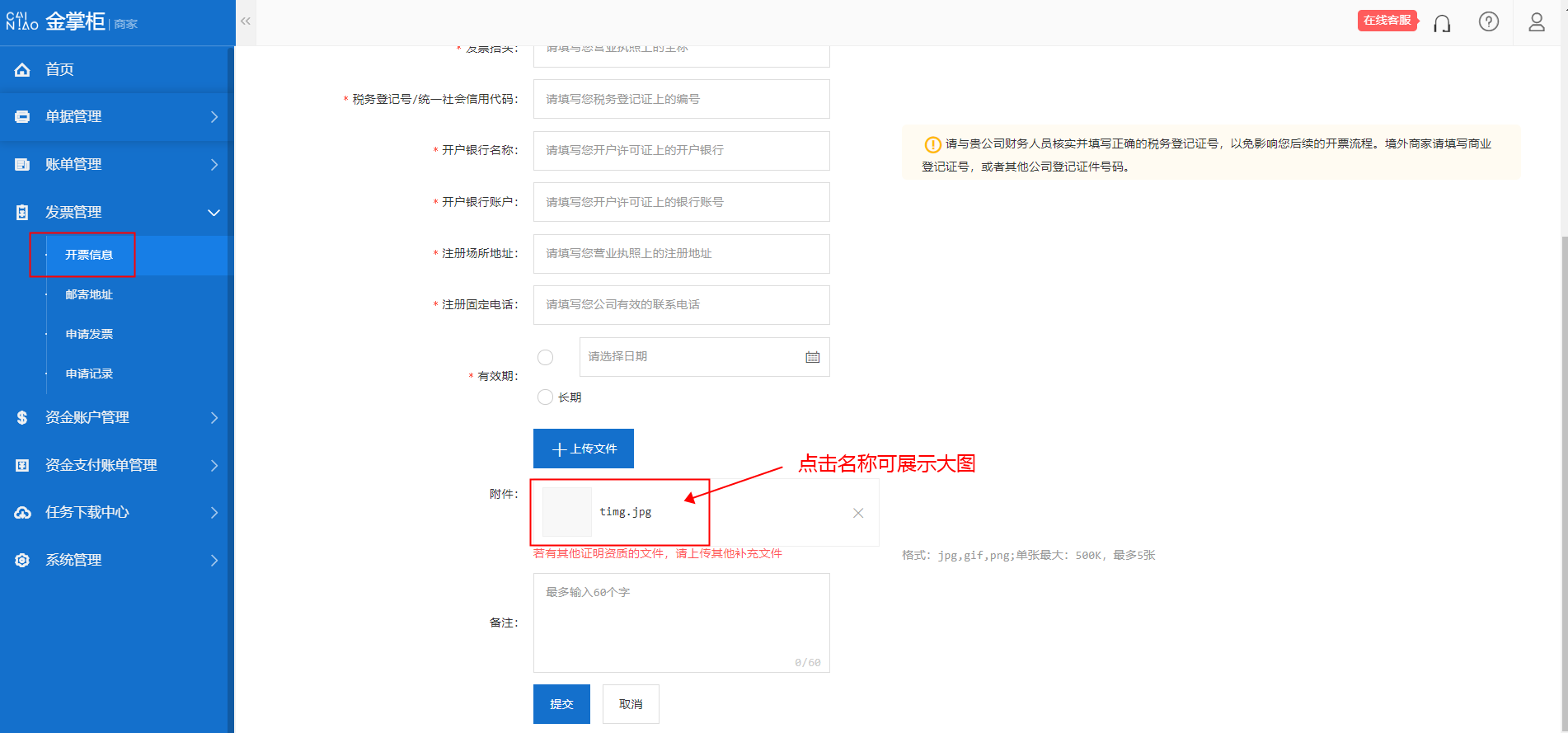Select the 长期 radio button
Viewport: 1568px width, 733px height.
click(x=545, y=397)
